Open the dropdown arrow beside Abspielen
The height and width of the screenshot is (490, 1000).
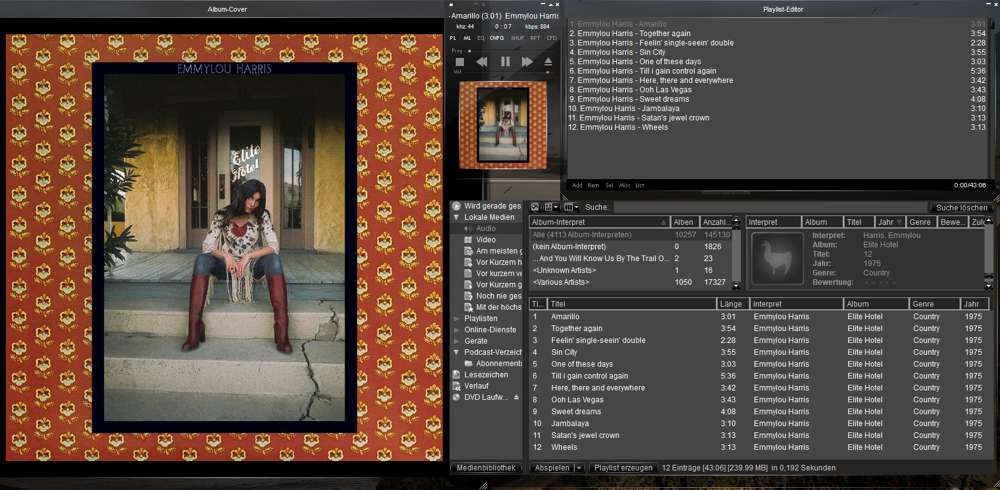(x=579, y=467)
